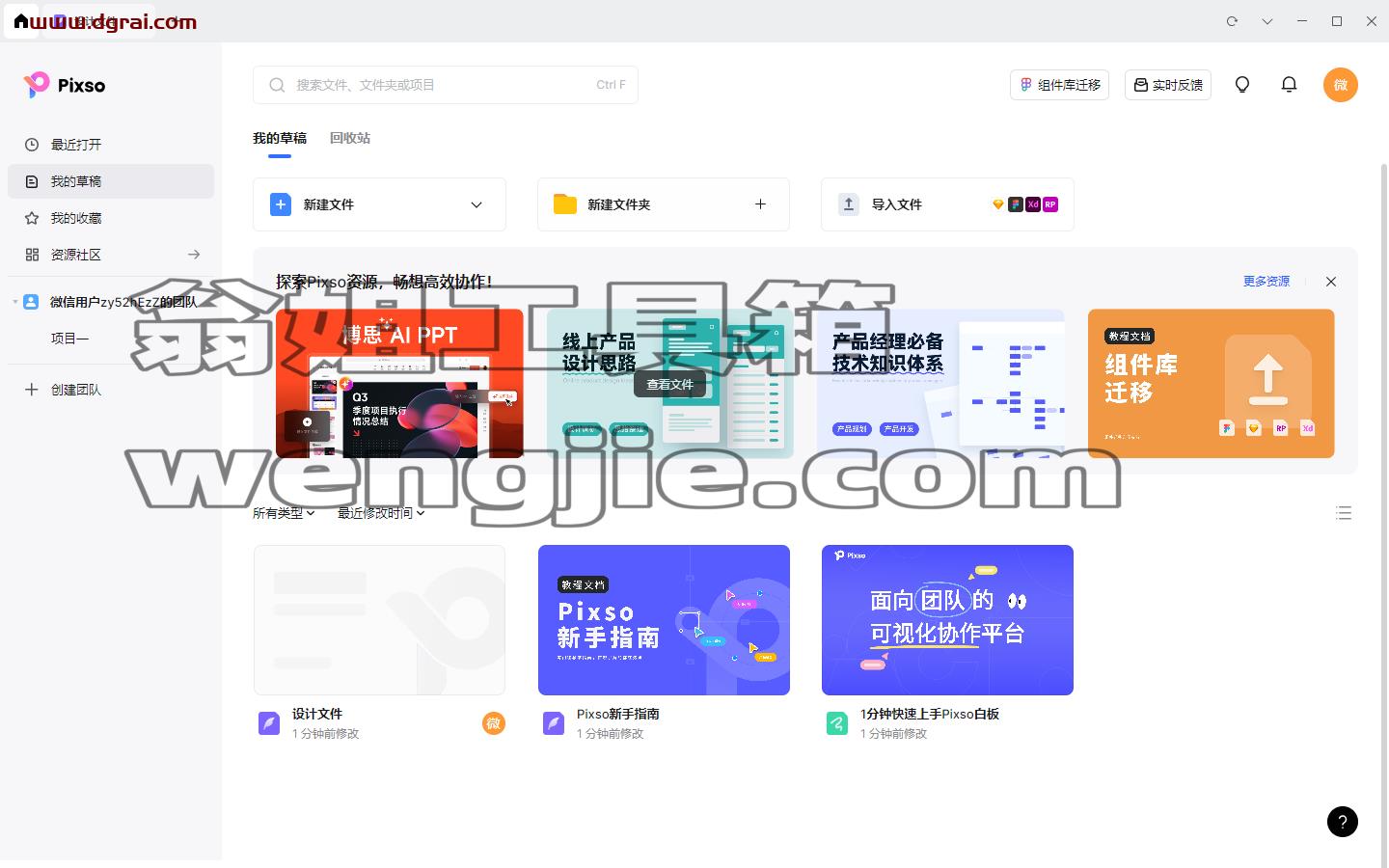The width and height of the screenshot is (1389, 868).
Task: Click the 产品规划 tag on card
Action: (852, 429)
